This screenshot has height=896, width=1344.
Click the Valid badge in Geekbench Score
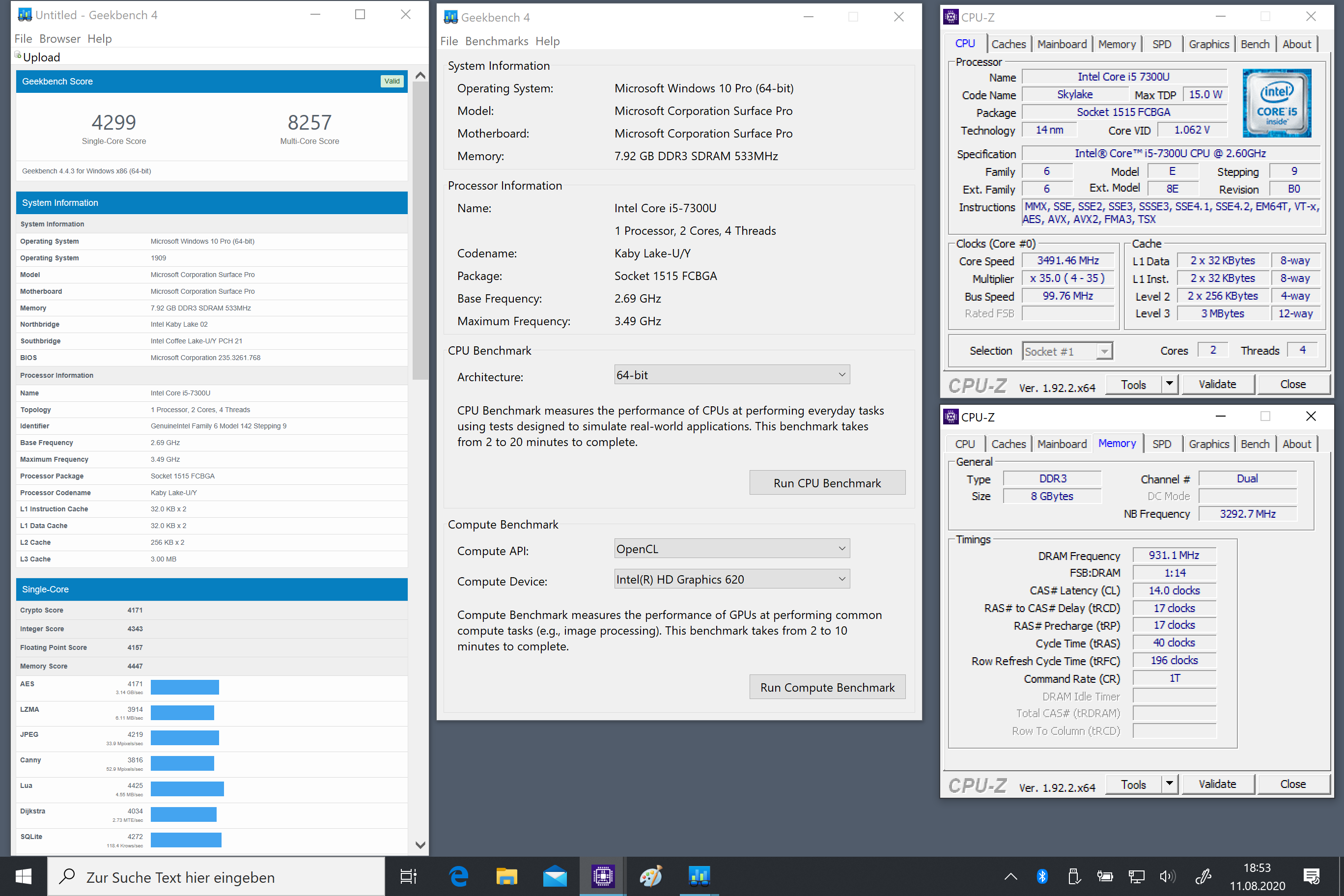coord(392,81)
